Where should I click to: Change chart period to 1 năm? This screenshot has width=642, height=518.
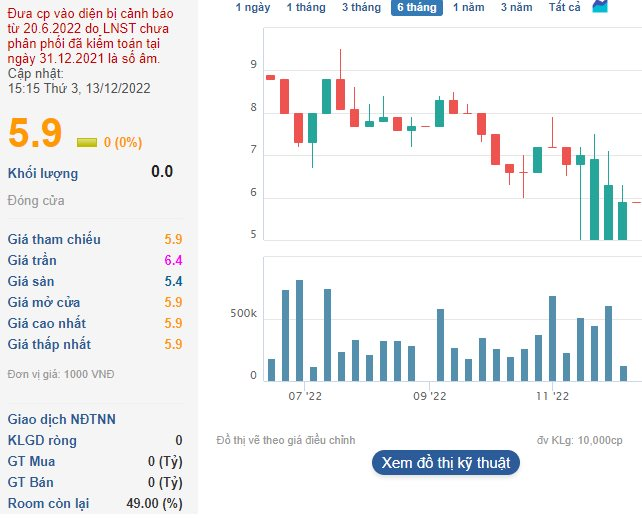[470, 7]
